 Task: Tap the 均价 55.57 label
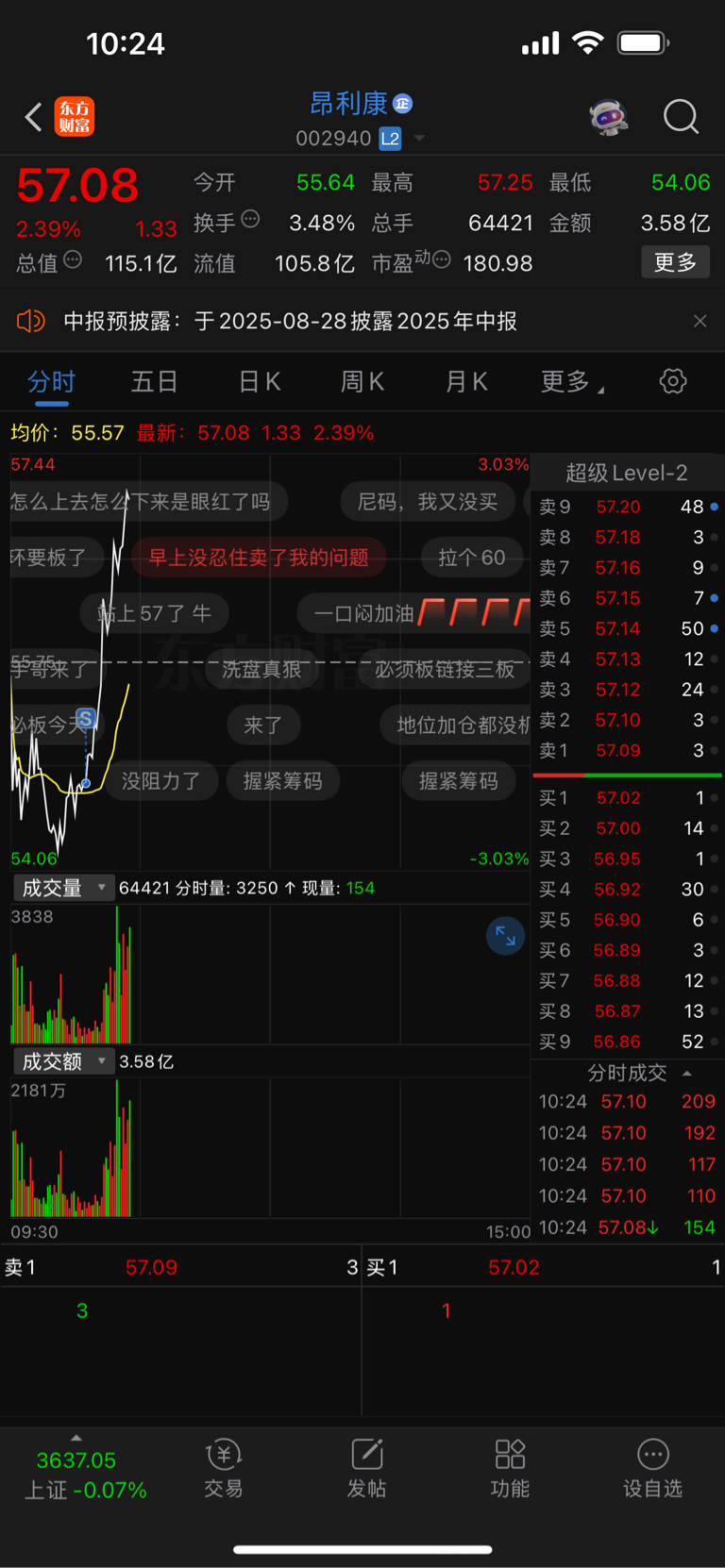pos(67,433)
